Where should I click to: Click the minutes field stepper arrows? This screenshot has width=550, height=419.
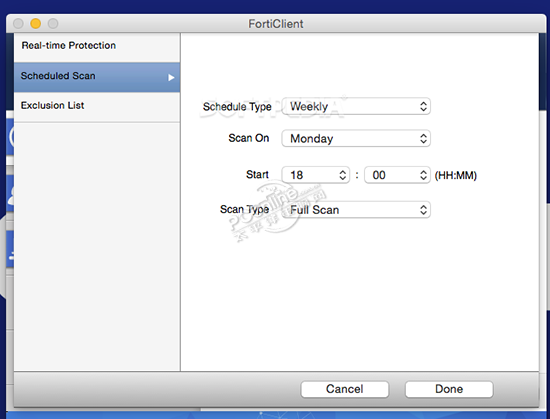pos(423,175)
